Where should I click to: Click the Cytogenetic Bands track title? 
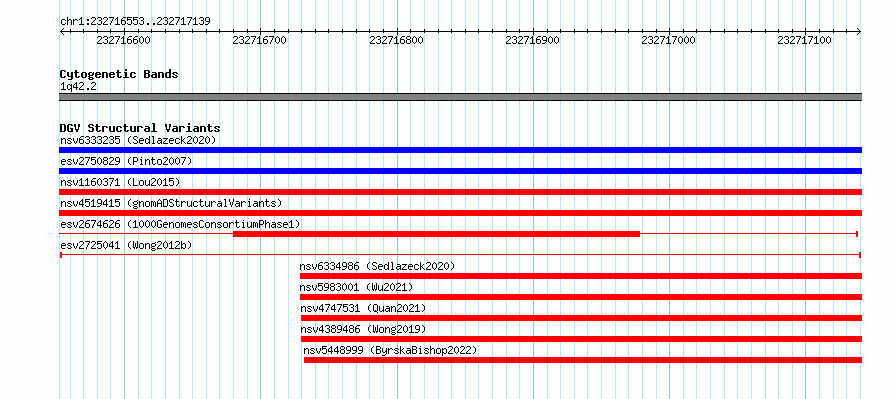(x=119, y=74)
